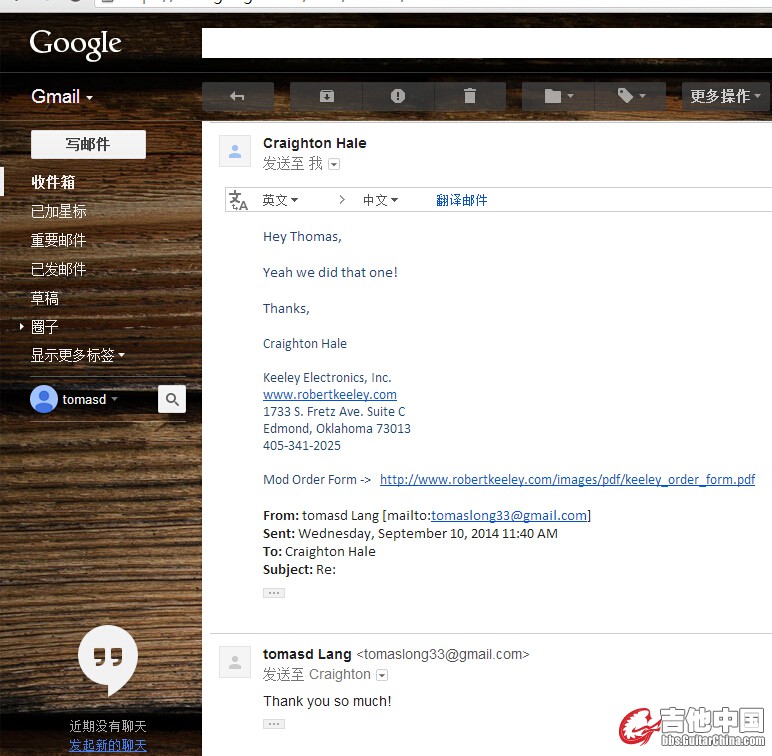Go to 已发邮件 folder

coord(58,269)
